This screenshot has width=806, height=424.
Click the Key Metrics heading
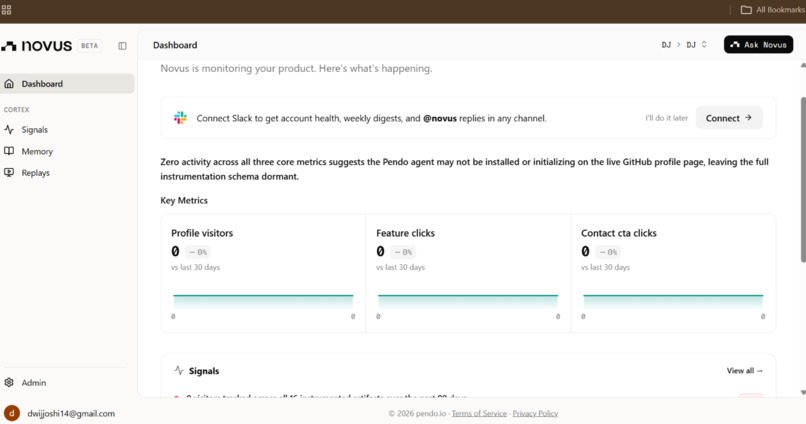[184, 200]
